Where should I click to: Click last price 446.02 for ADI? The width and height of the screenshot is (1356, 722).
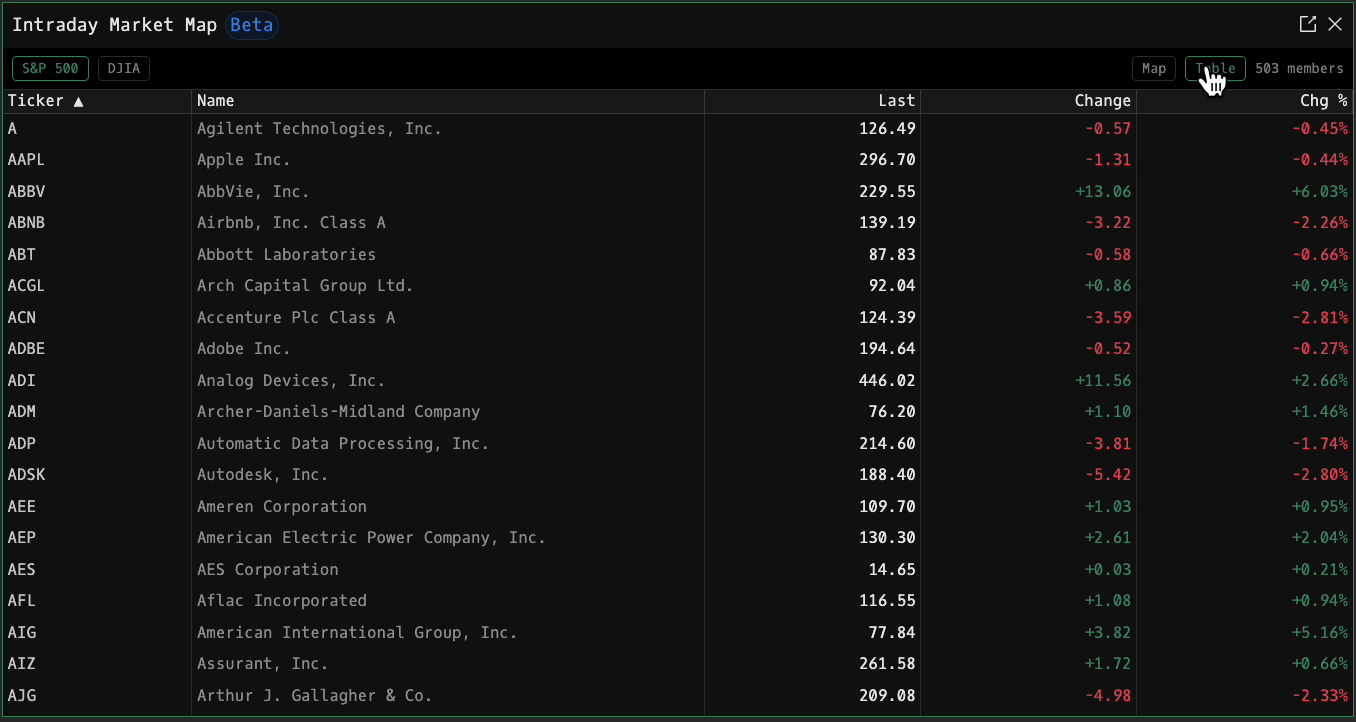pyautogui.click(x=887, y=381)
